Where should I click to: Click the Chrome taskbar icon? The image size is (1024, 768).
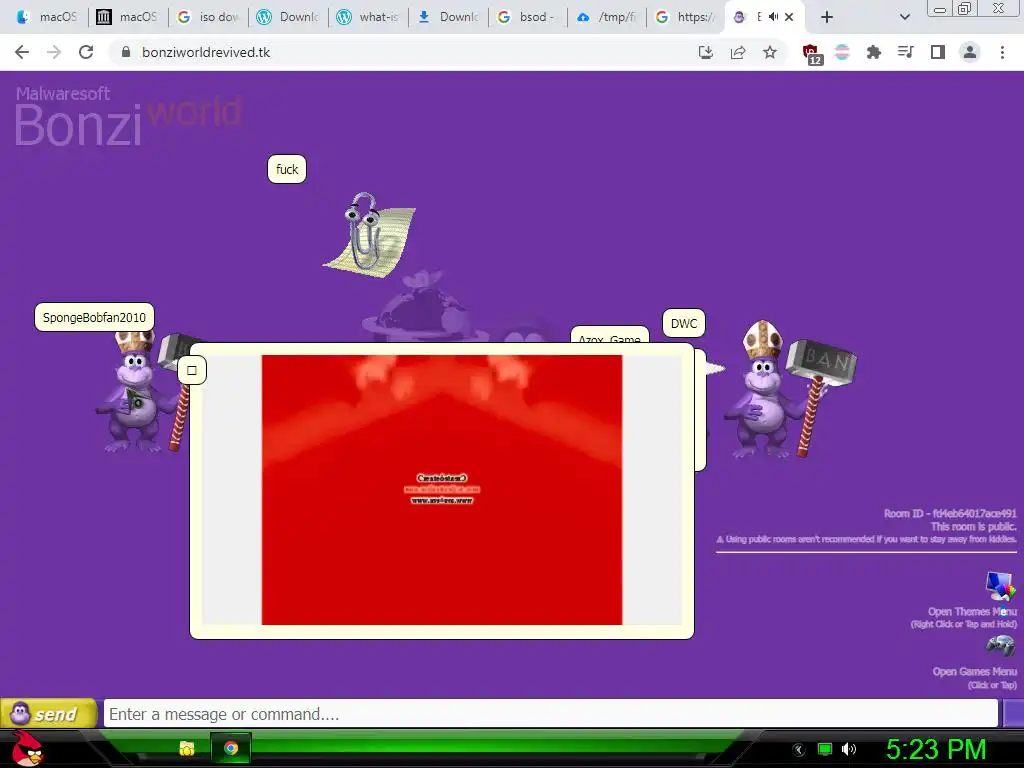(231, 748)
